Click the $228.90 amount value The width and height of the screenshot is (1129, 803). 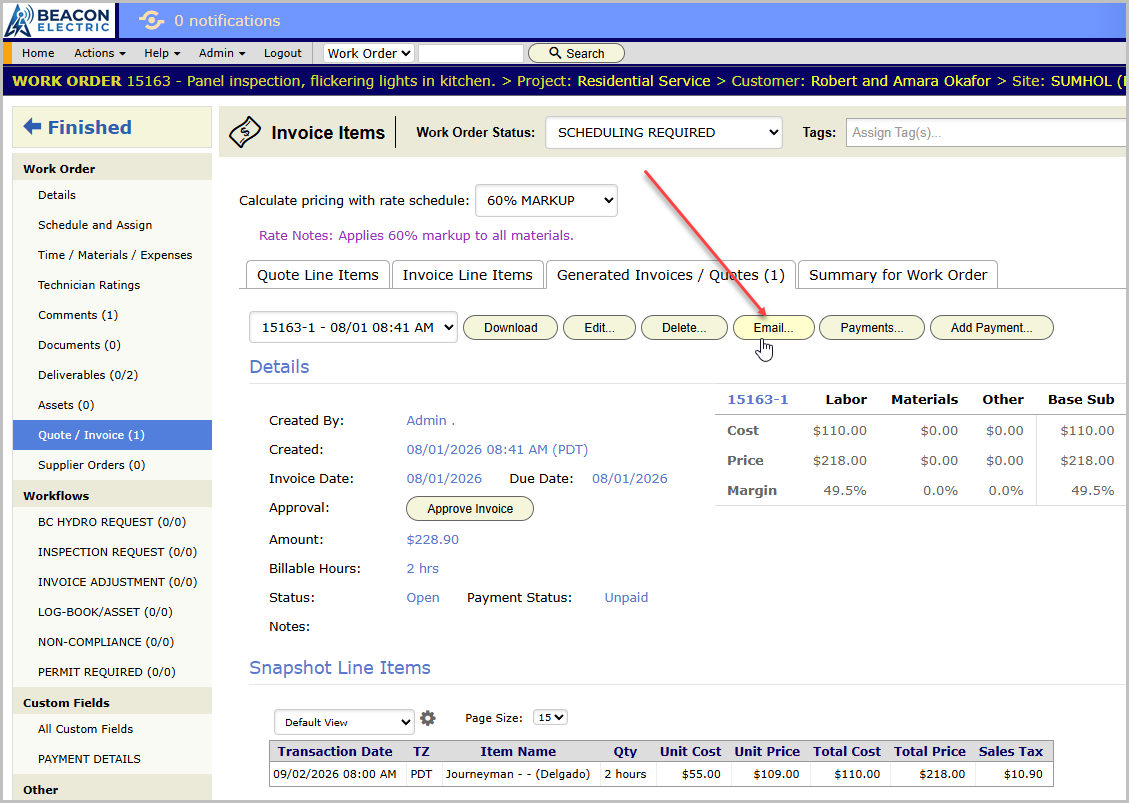(x=432, y=539)
